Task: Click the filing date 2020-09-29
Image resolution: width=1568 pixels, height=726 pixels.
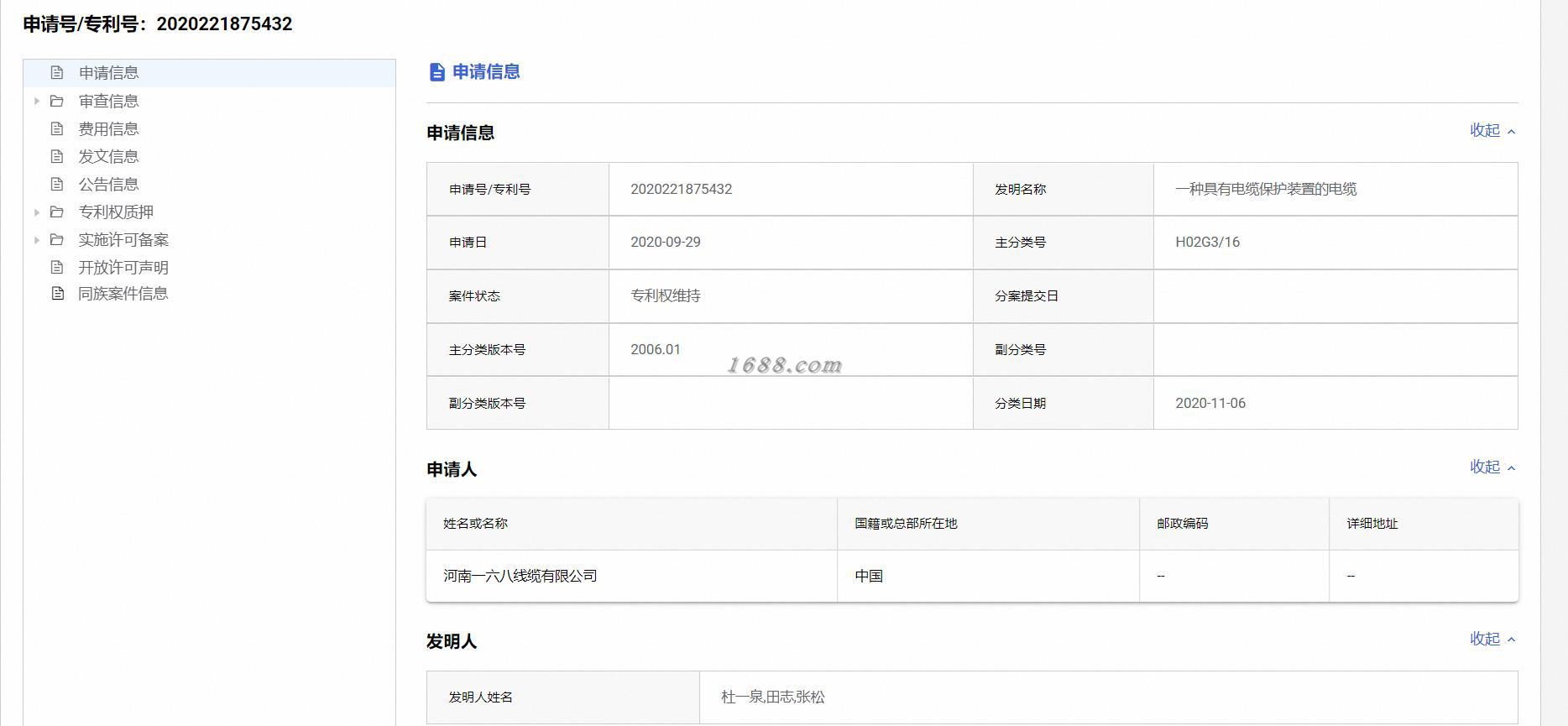Action: pyautogui.click(x=666, y=242)
